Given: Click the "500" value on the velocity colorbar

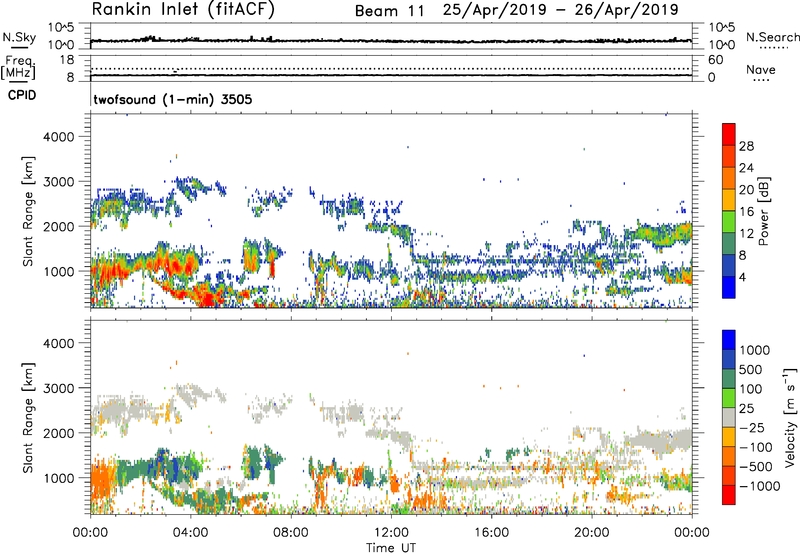Looking at the screenshot, I should pyautogui.click(x=750, y=370).
